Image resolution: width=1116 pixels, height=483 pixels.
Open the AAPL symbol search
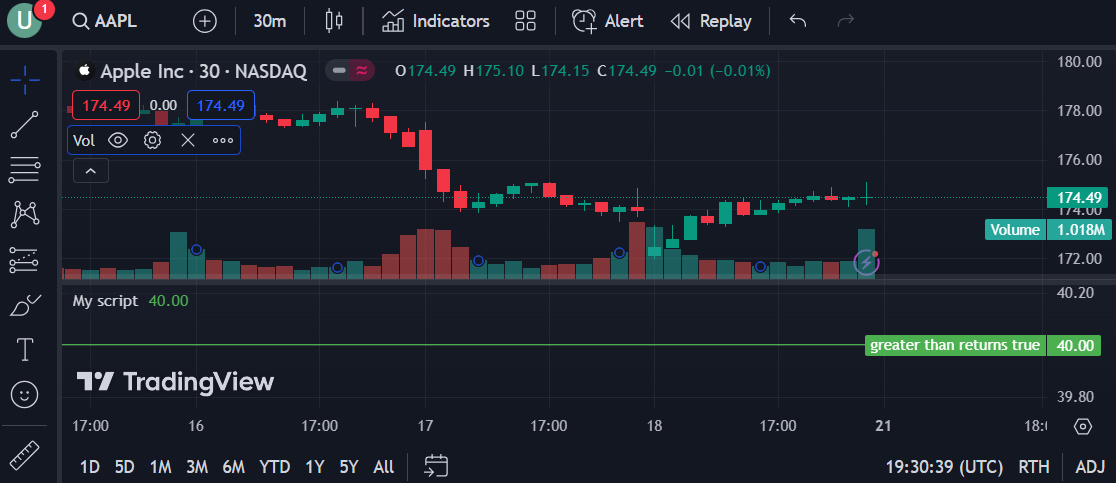105,21
